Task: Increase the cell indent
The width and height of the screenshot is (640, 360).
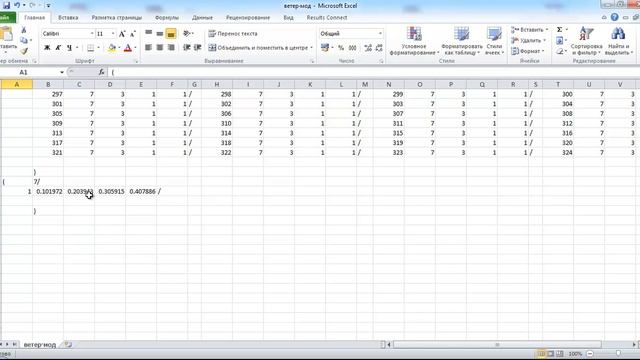Action: [x=198, y=48]
